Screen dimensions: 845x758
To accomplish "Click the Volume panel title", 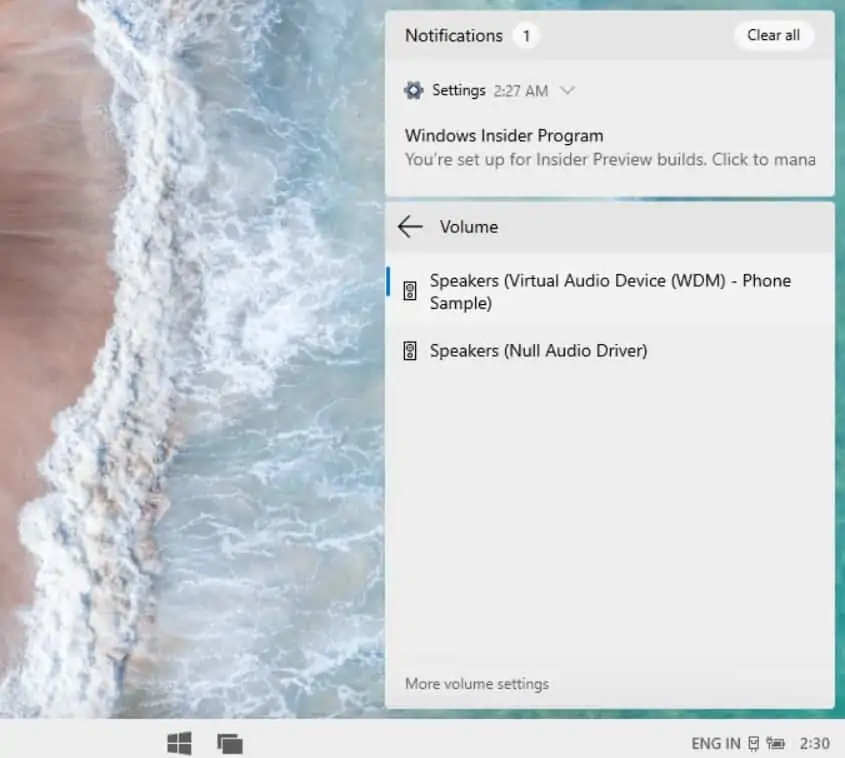I will click(471, 226).
